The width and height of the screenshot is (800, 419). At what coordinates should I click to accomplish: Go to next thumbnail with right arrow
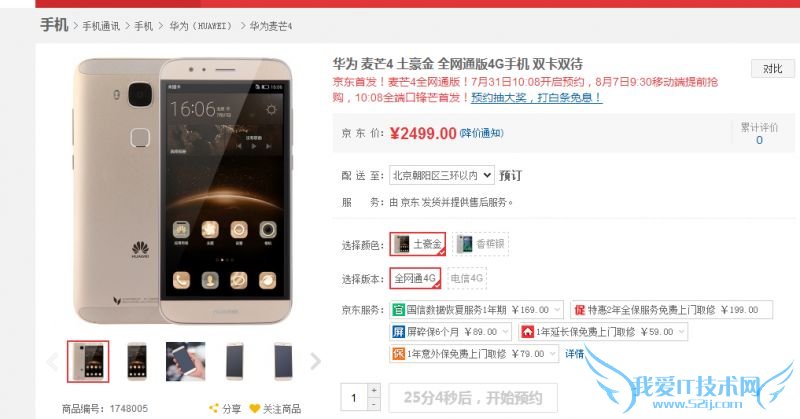tap(315, 361)
